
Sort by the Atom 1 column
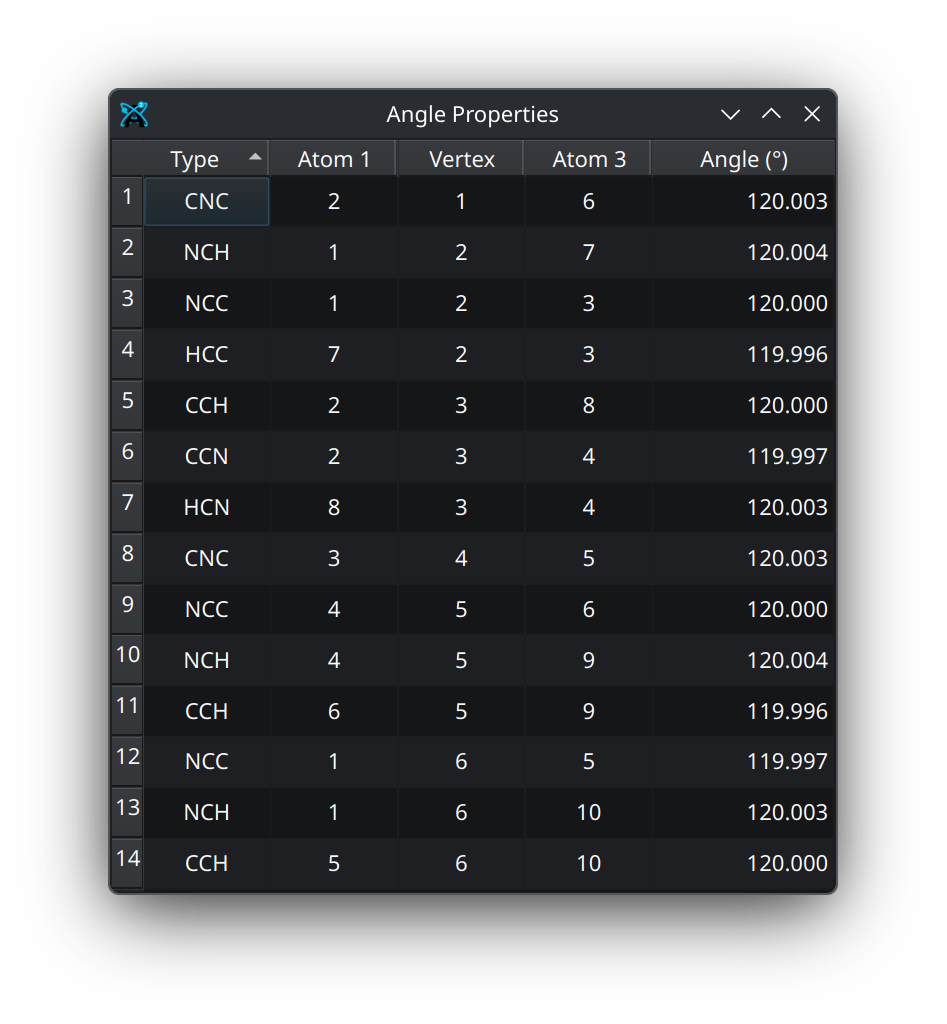click(333, 159)
